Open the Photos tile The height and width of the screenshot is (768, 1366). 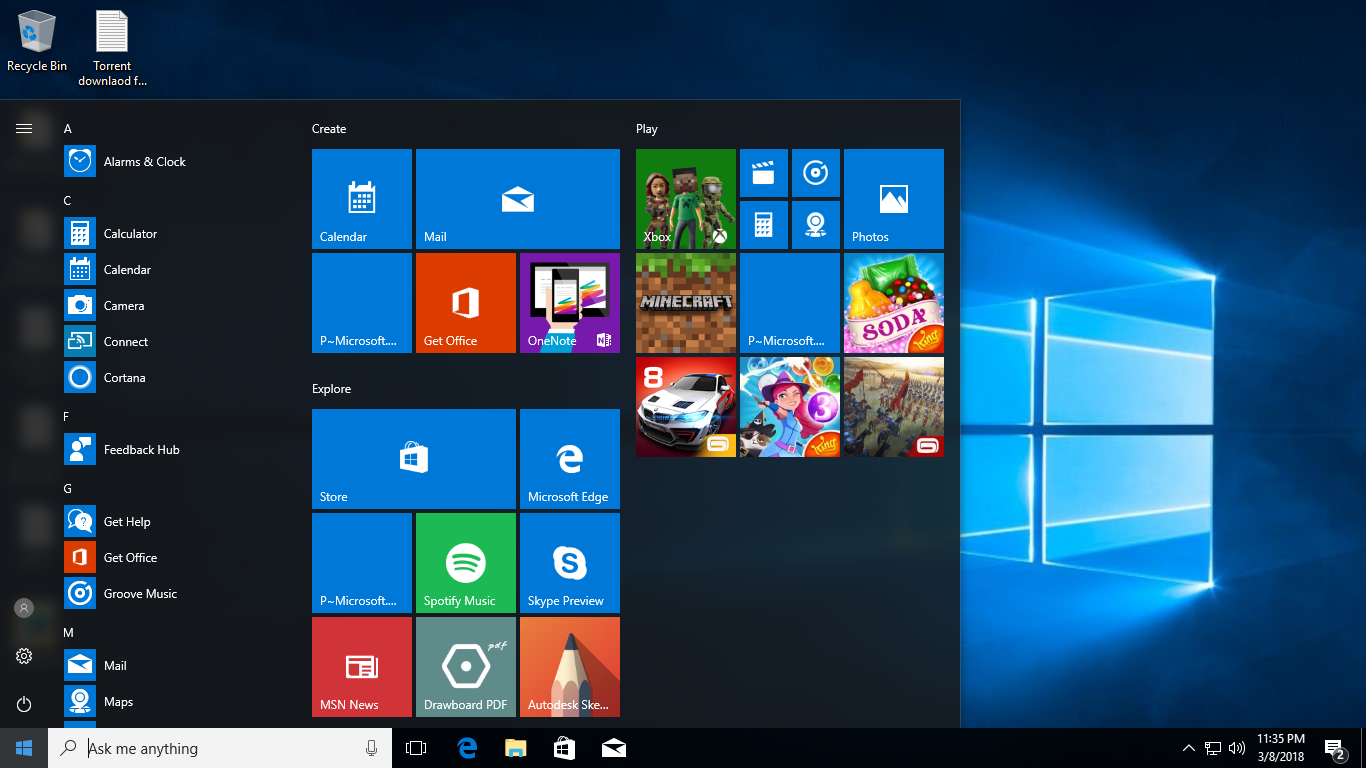[x=894, y=199]
